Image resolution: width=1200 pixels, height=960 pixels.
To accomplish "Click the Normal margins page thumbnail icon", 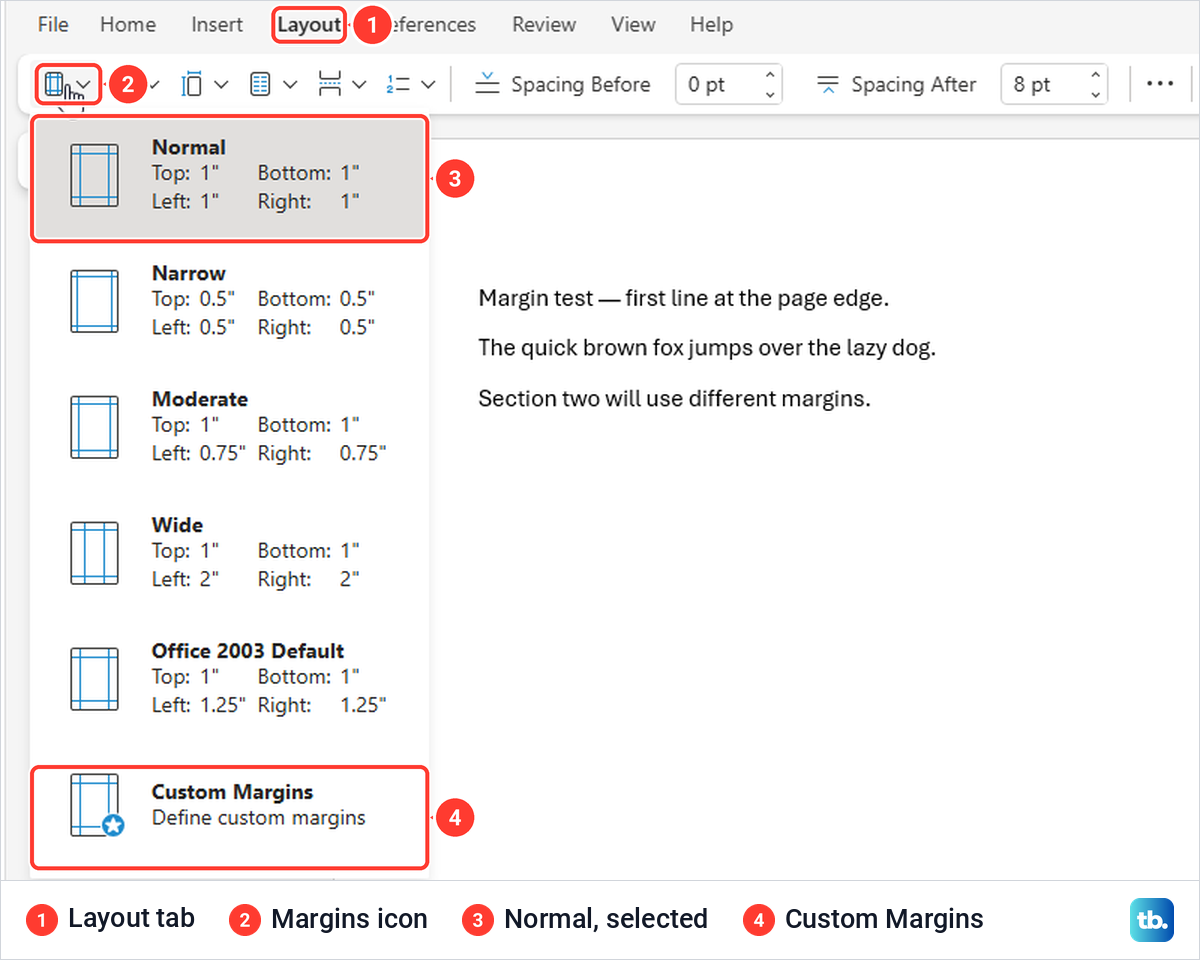I will [x=95, y=176].
